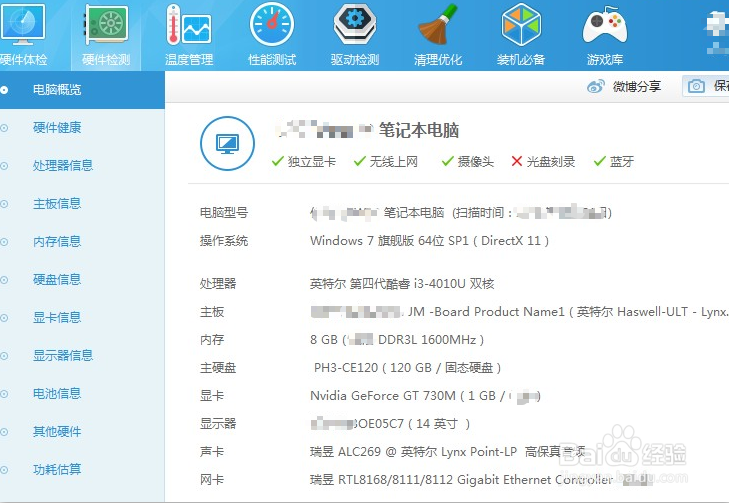Select the 硬件检测 circuit board icon
Viewport: 729px width, 503px height.
(106, 24)
